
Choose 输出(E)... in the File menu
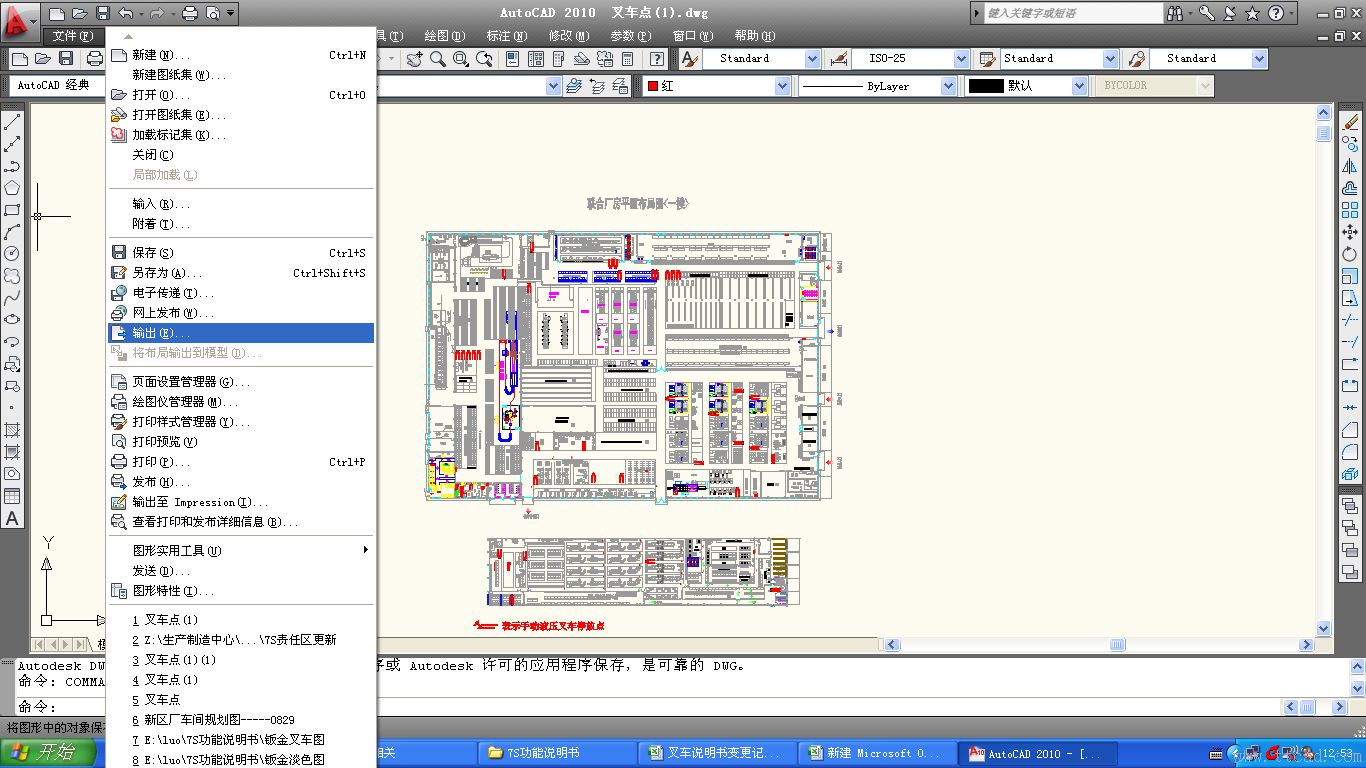click(240, 333)
